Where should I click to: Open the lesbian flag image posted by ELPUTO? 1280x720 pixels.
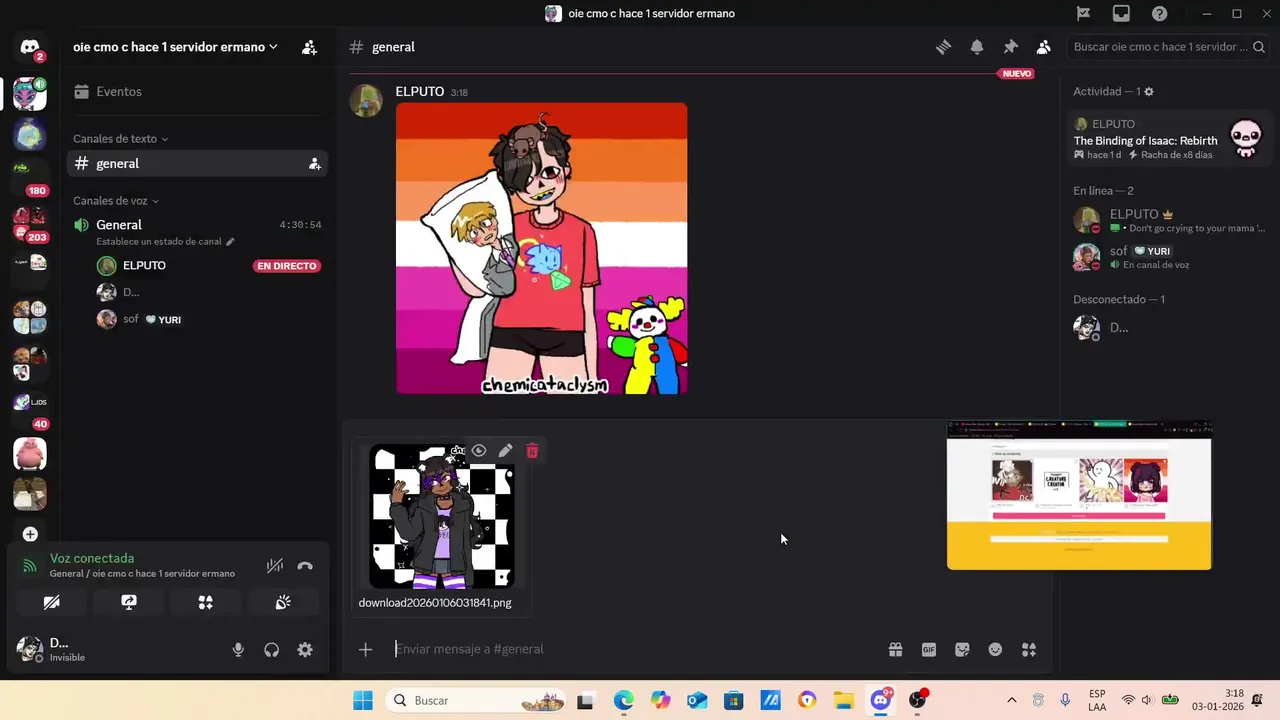click(x=542, y=249)
